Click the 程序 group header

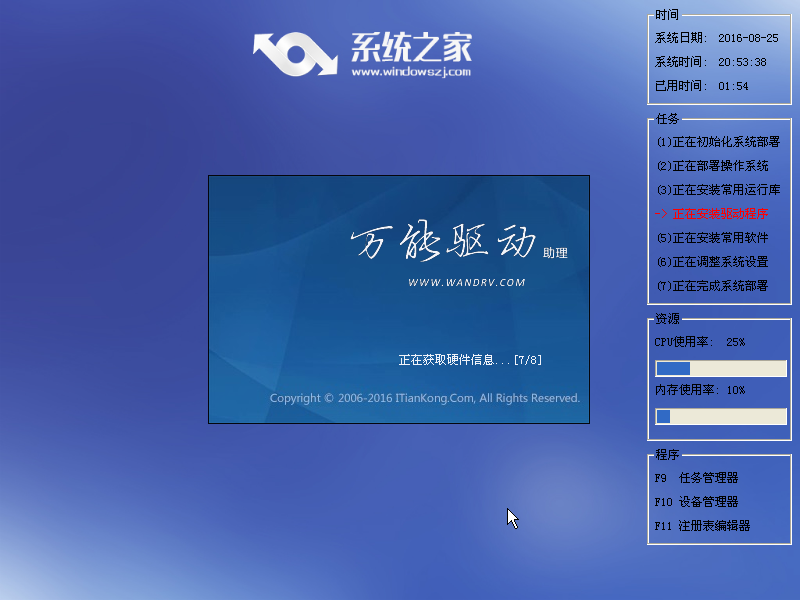(667, 455)
